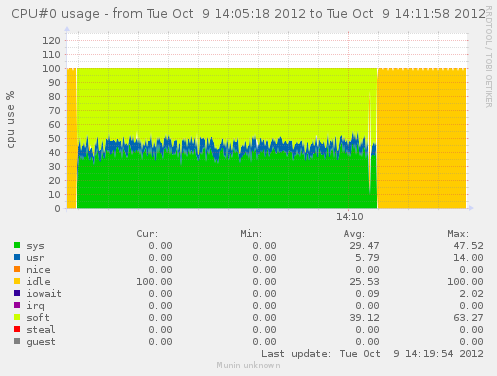Click the blue usr legend swatch
This screenshot has width=497, height=376.
[17, 257]
